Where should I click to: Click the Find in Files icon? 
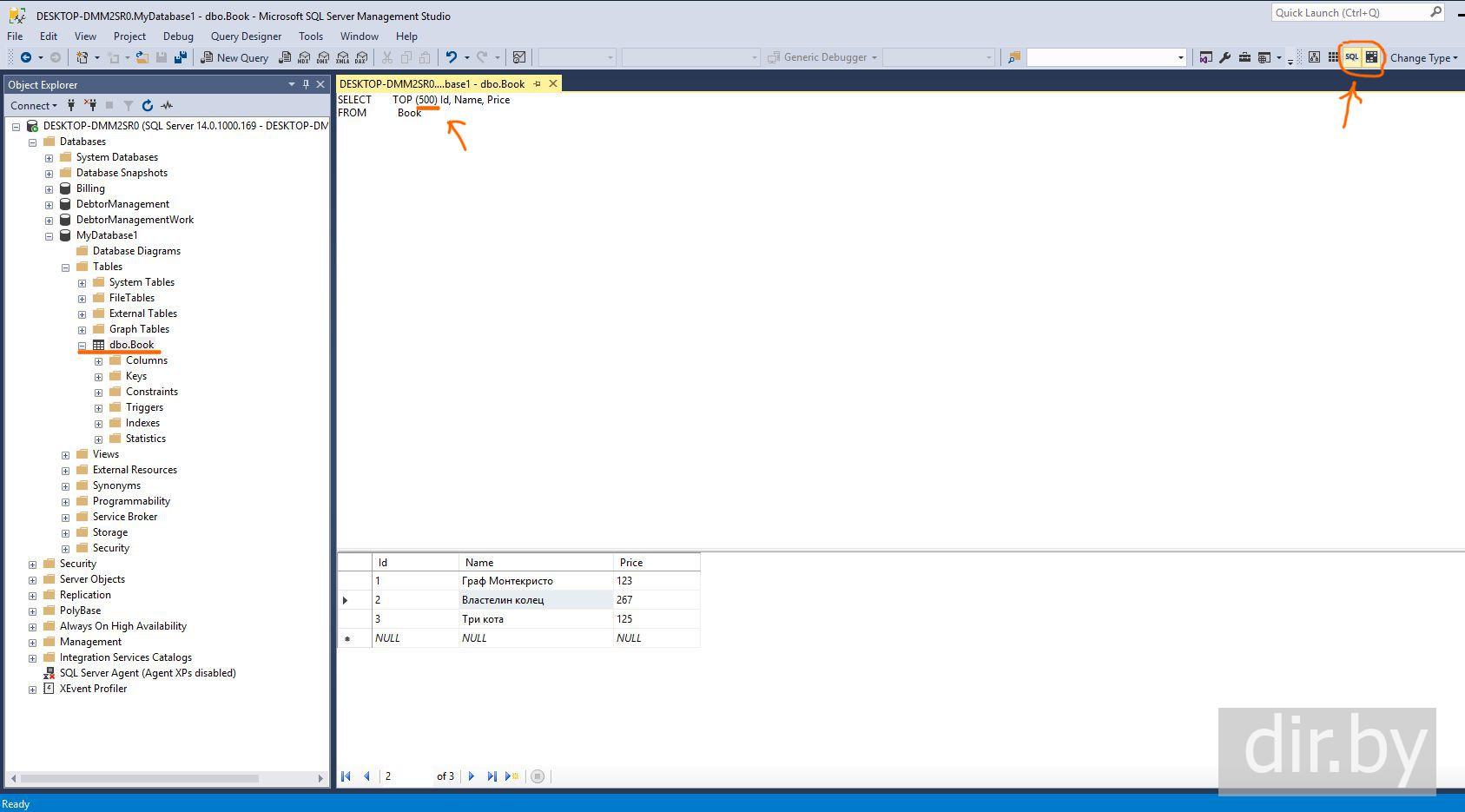[1013, 57]
